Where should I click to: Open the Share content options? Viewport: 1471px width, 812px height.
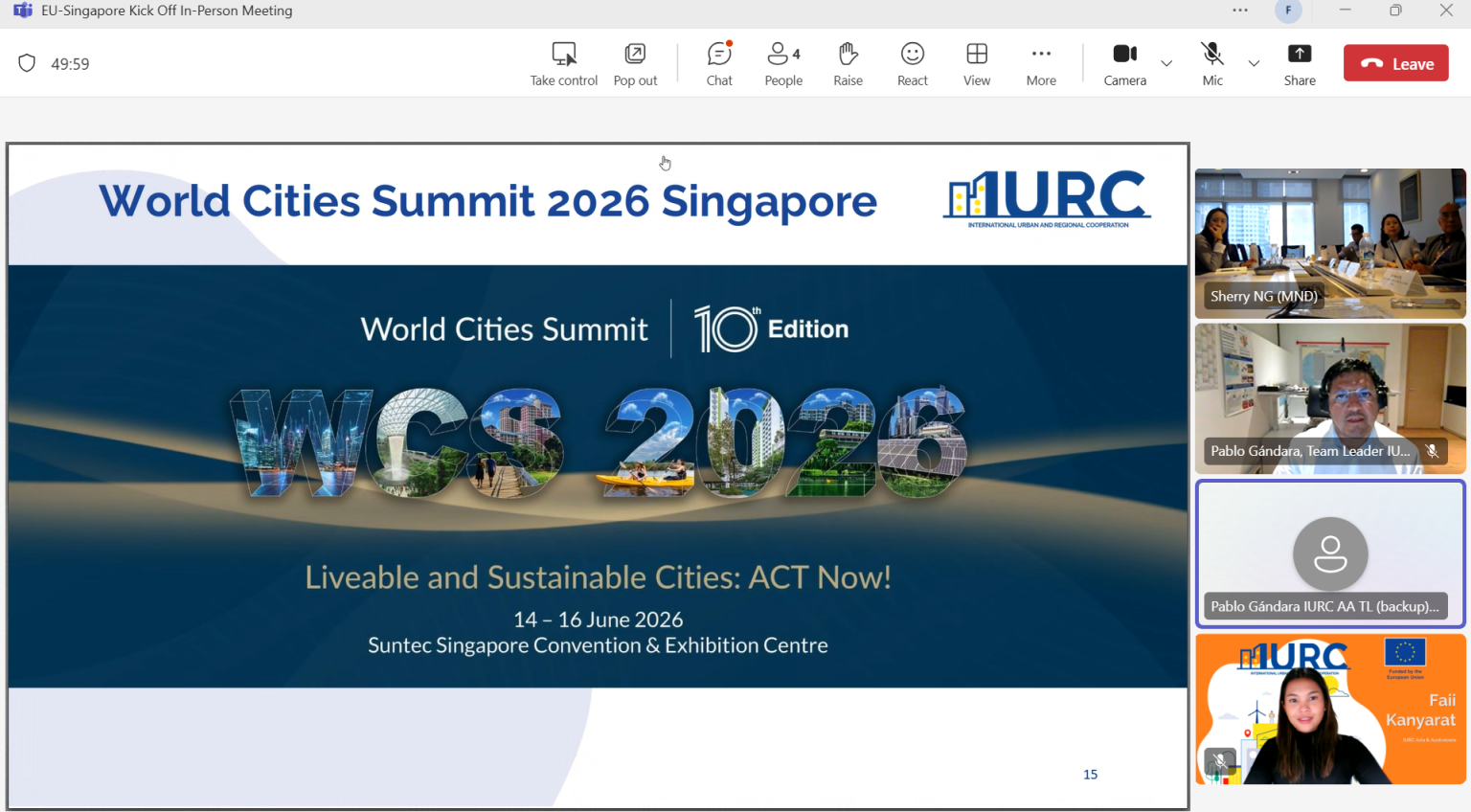pos(1300,62)
